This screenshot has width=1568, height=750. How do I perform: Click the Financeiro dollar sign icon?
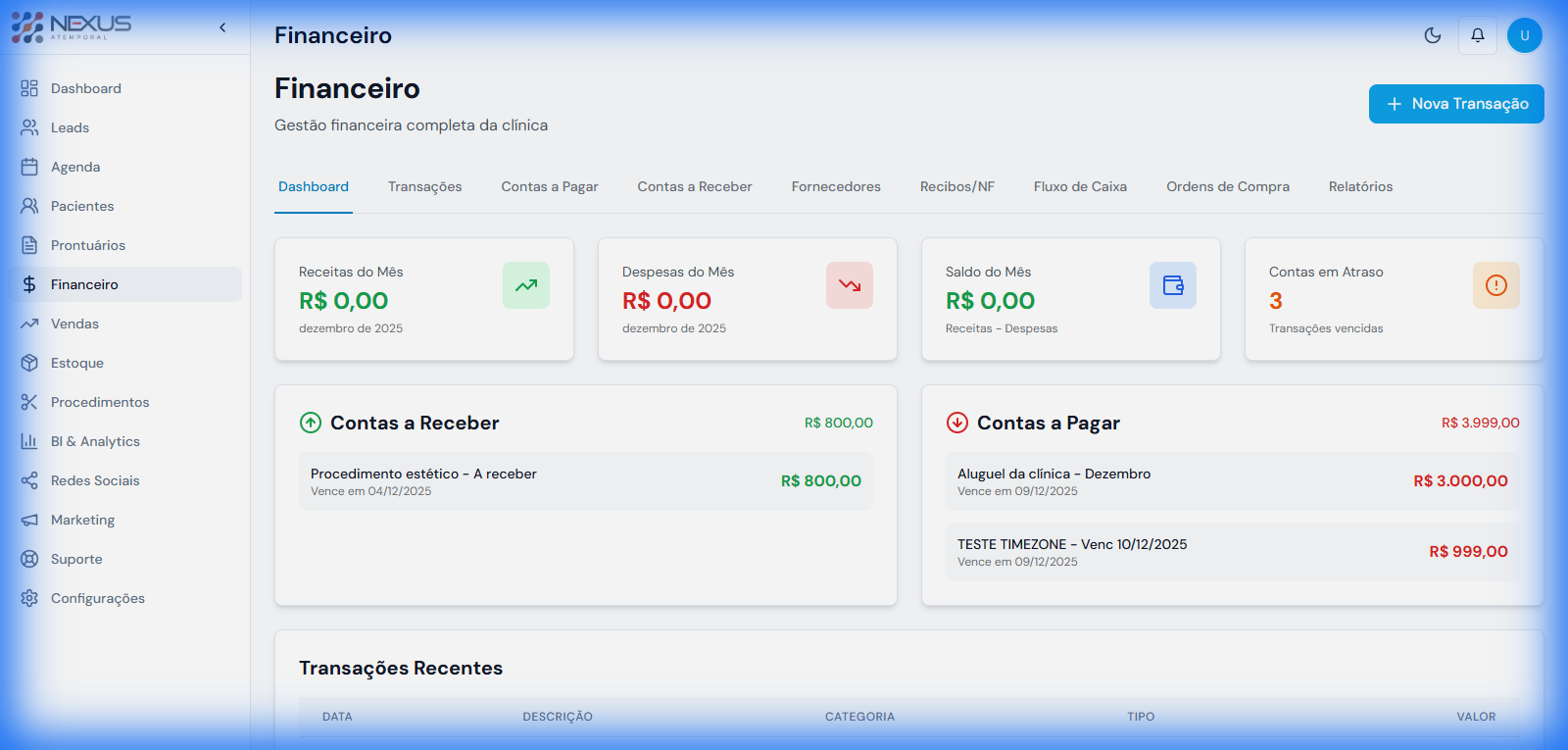coord(29,284)
